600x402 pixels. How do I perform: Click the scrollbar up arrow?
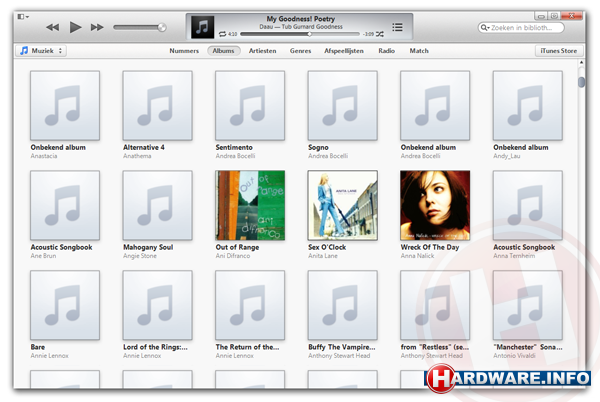(x=581, y=62)
